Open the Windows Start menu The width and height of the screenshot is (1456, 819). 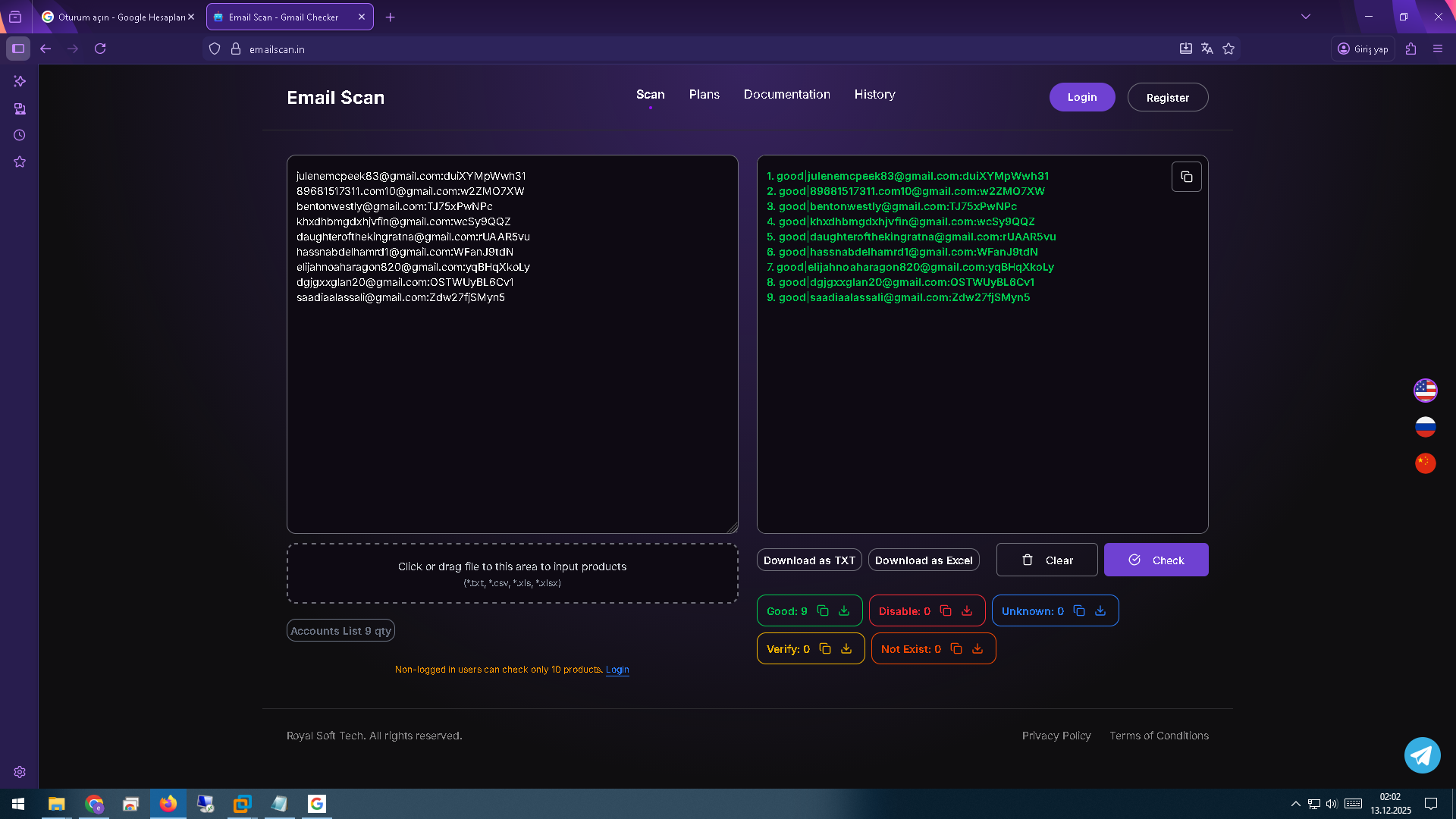coord(18,804)
